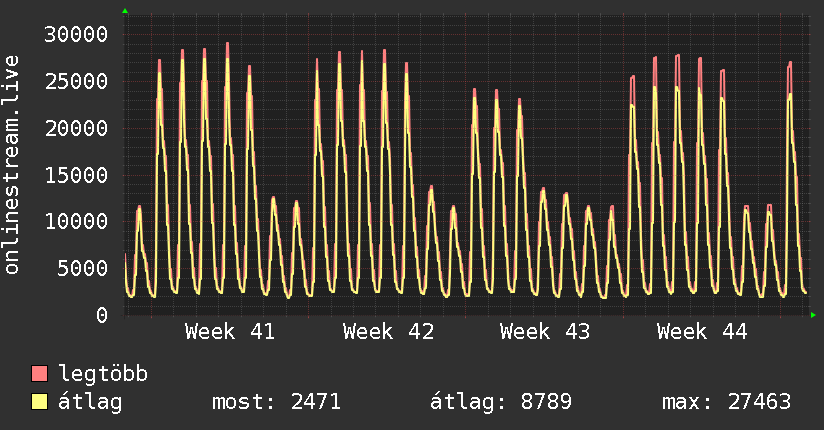Click the legtöbb legend label
Image resolution: width=824 pixels, height=430 pixels.
[103, 373]
